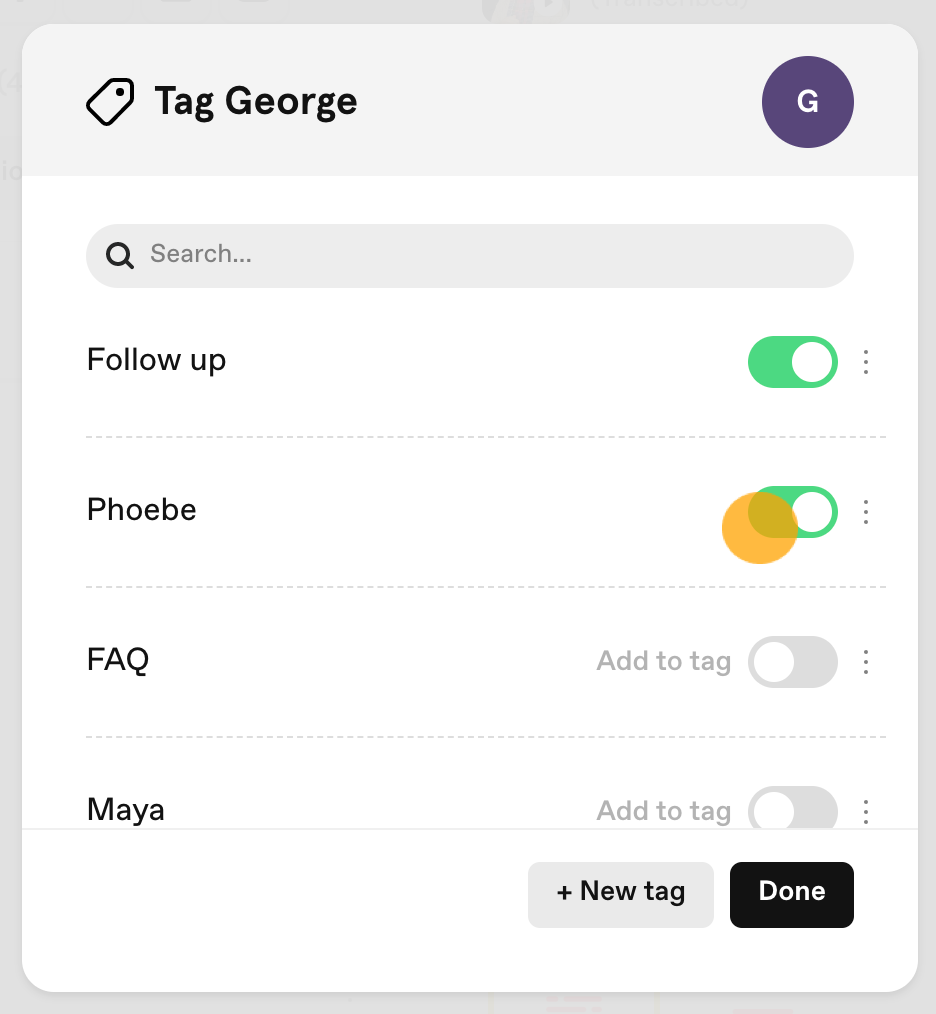Viewport: 936px width, 1014px height.
Task: Switch on the Maya tag toggle
Action: (x=792, y=807)
